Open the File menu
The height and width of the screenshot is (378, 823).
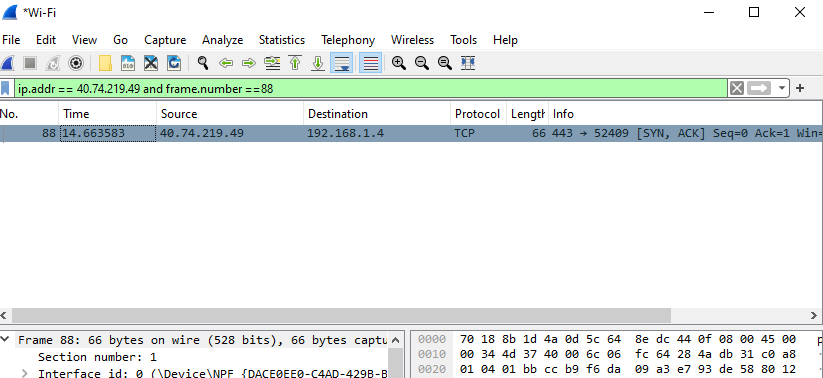click(x=11, y=40)
